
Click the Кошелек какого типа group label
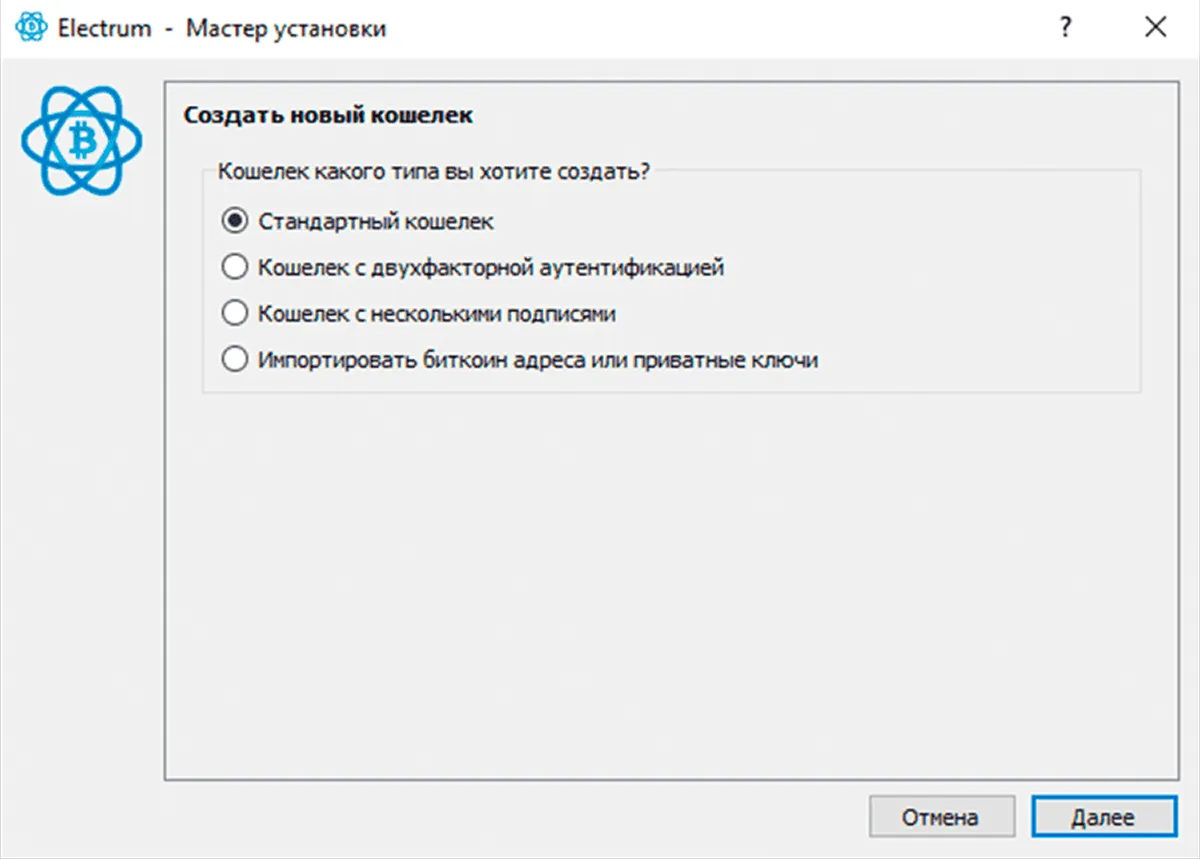[434, 170]
